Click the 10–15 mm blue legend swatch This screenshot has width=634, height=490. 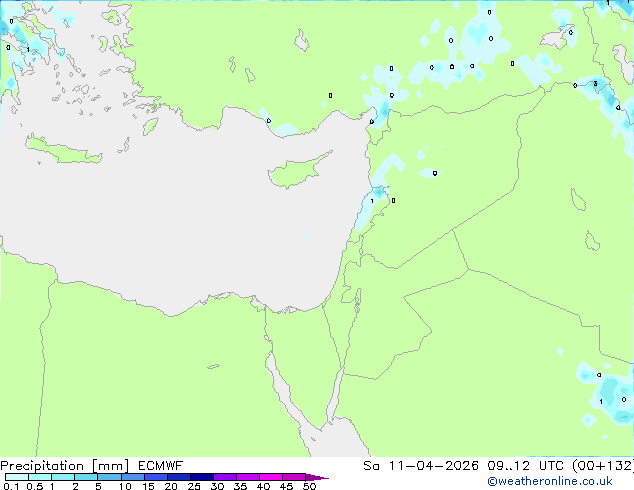coord(132,477)
